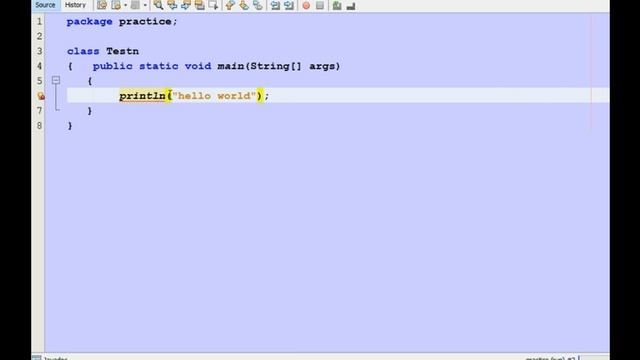Image resolution: width=640 pixels, height=360 pixels.
Task: Click the Uncomment lines icon
Action: [x=351, y=6]
